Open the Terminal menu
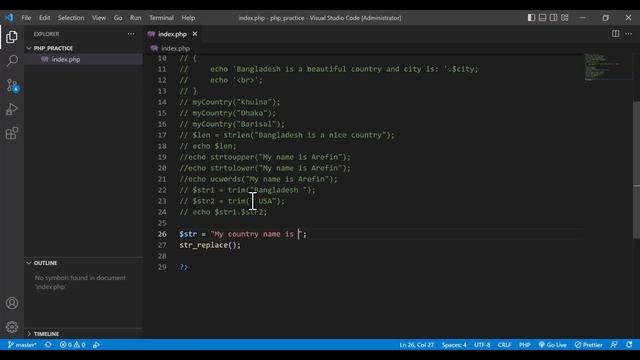 tap(161, 18)
